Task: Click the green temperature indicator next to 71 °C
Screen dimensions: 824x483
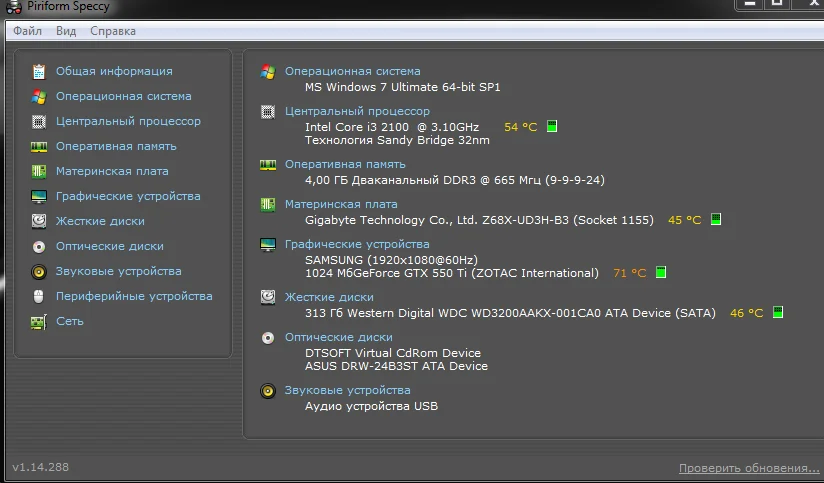Action: pyautogui.click(x=661, y=272)
